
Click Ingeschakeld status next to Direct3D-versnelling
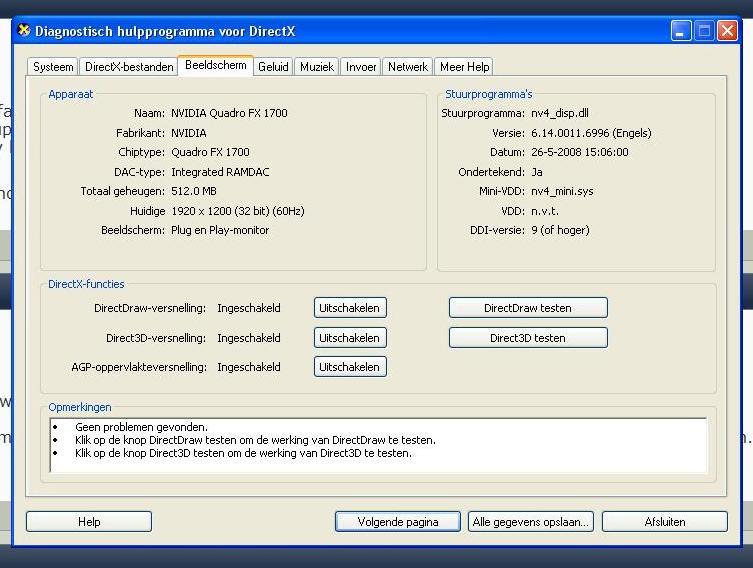click(249, 338)
